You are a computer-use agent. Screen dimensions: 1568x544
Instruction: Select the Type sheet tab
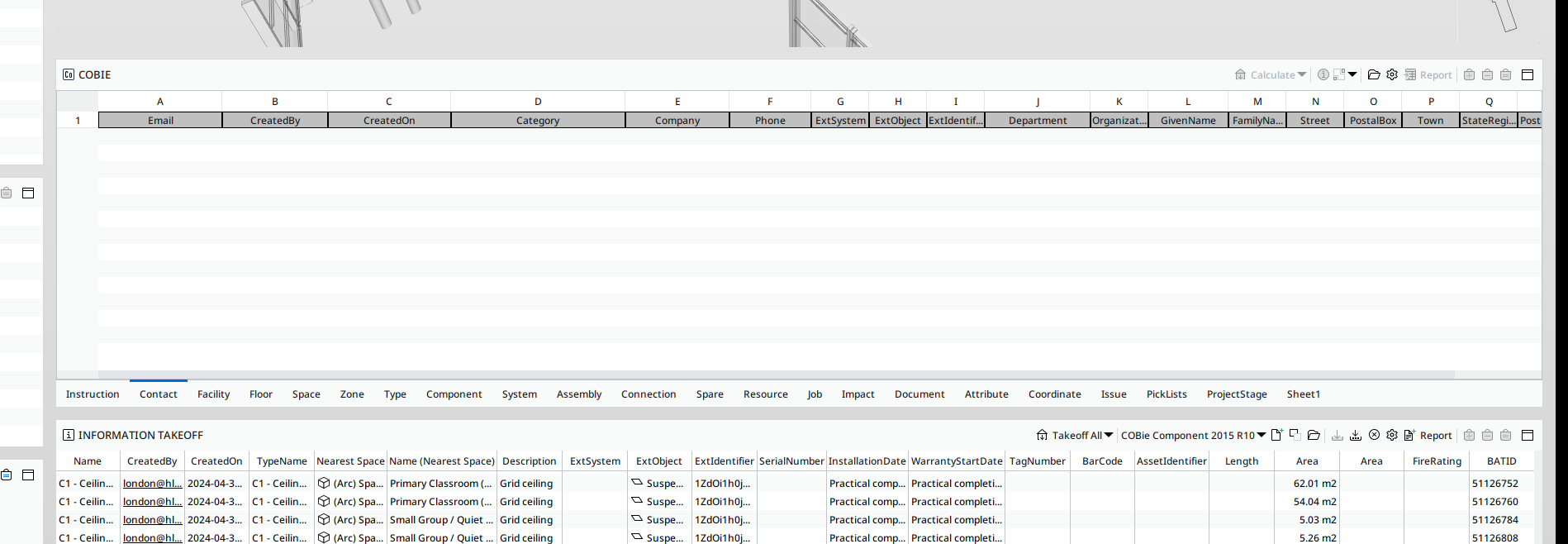click(x=395, y=394)
